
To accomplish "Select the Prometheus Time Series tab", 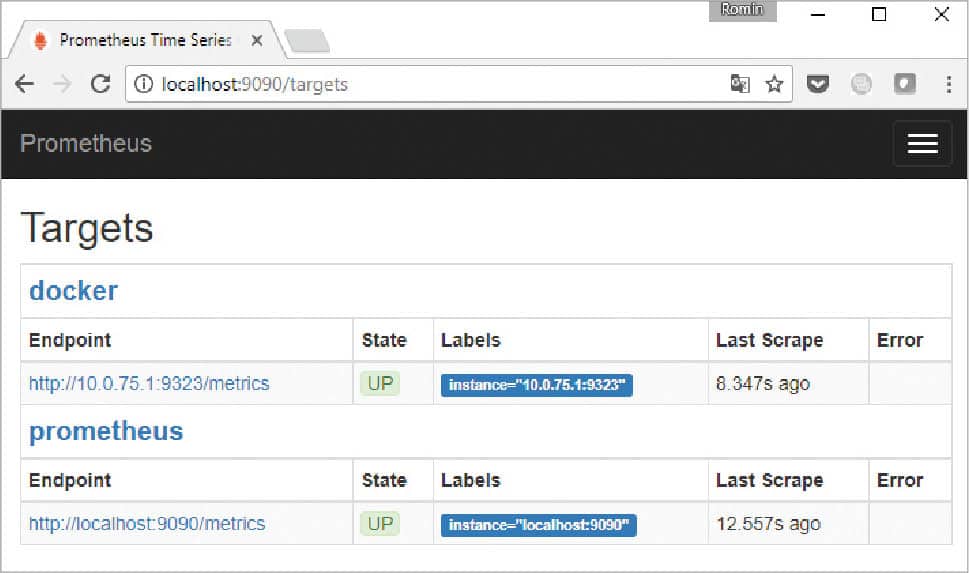I will tap(140, 40).
